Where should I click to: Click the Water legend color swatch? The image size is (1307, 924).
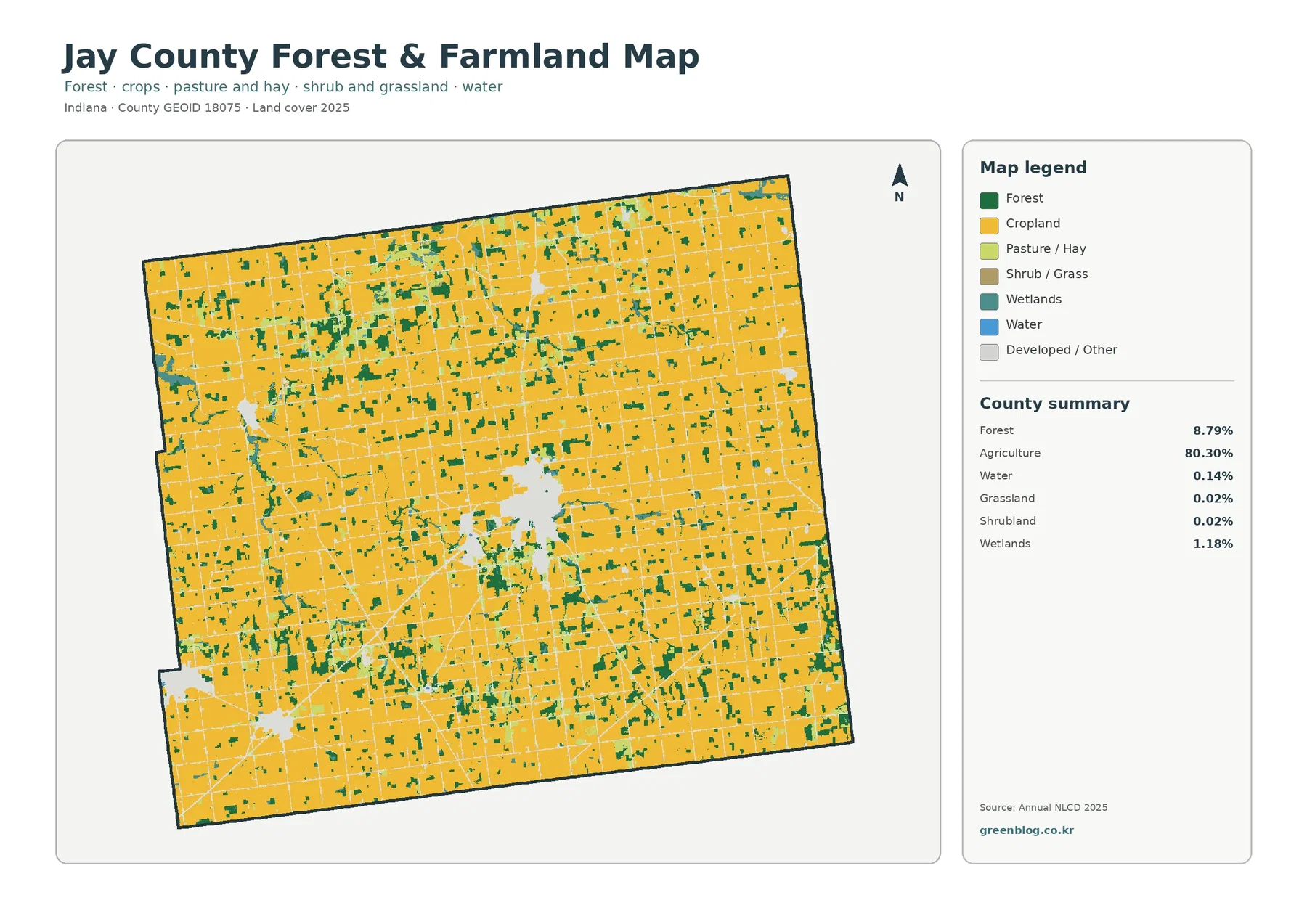coord(989,327)
